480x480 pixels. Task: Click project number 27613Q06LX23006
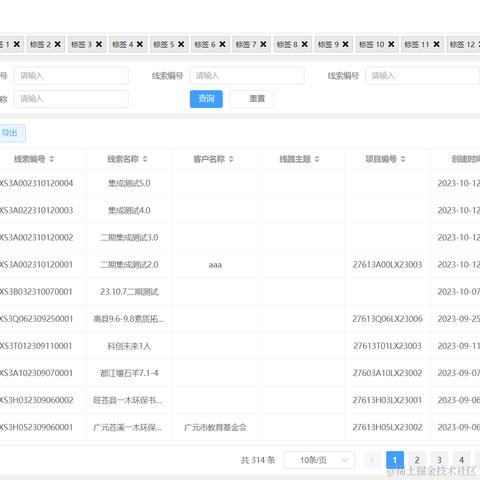pos(387,319)
